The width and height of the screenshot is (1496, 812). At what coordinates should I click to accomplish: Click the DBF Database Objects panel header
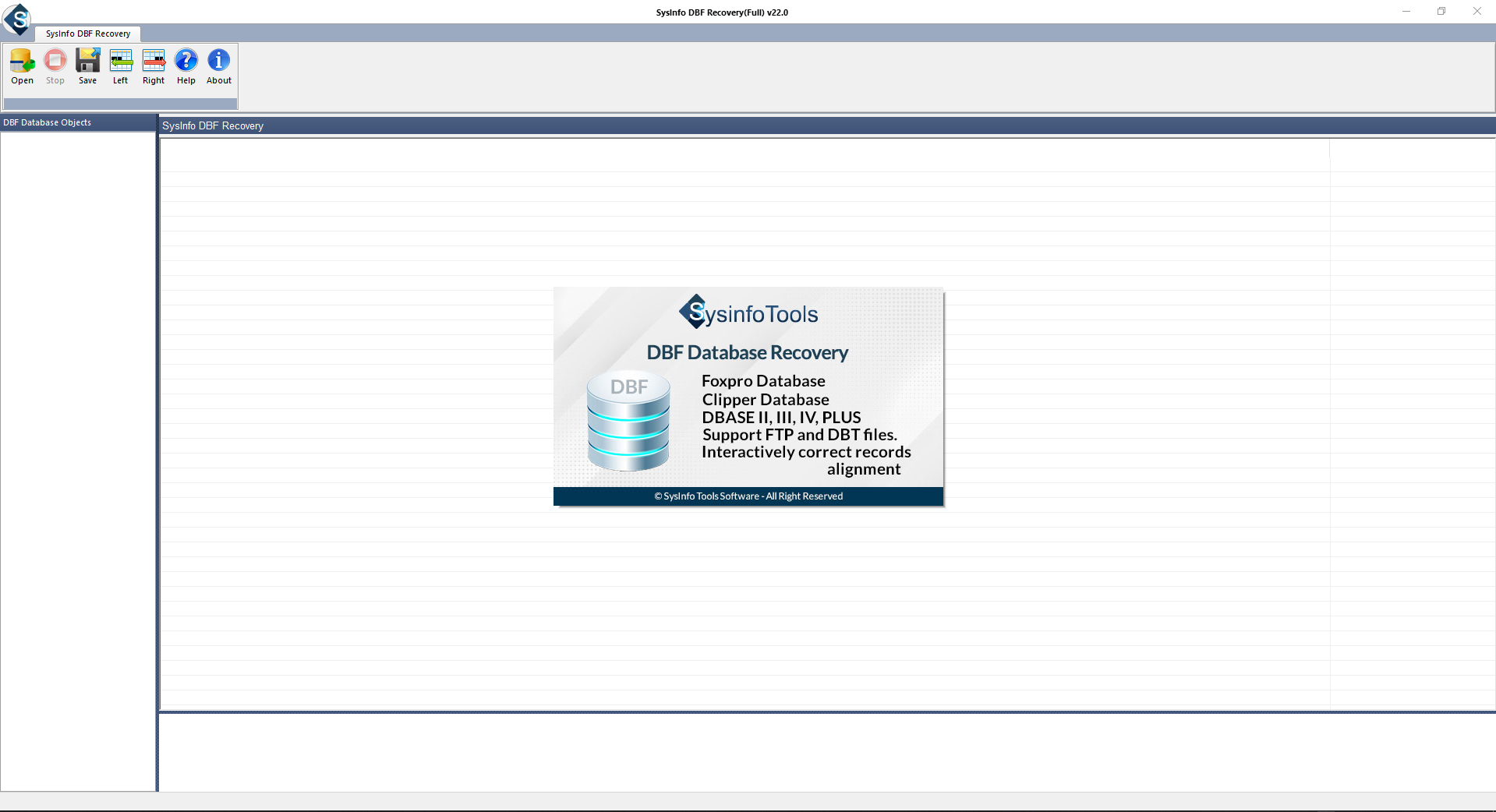tap(78, 122)
